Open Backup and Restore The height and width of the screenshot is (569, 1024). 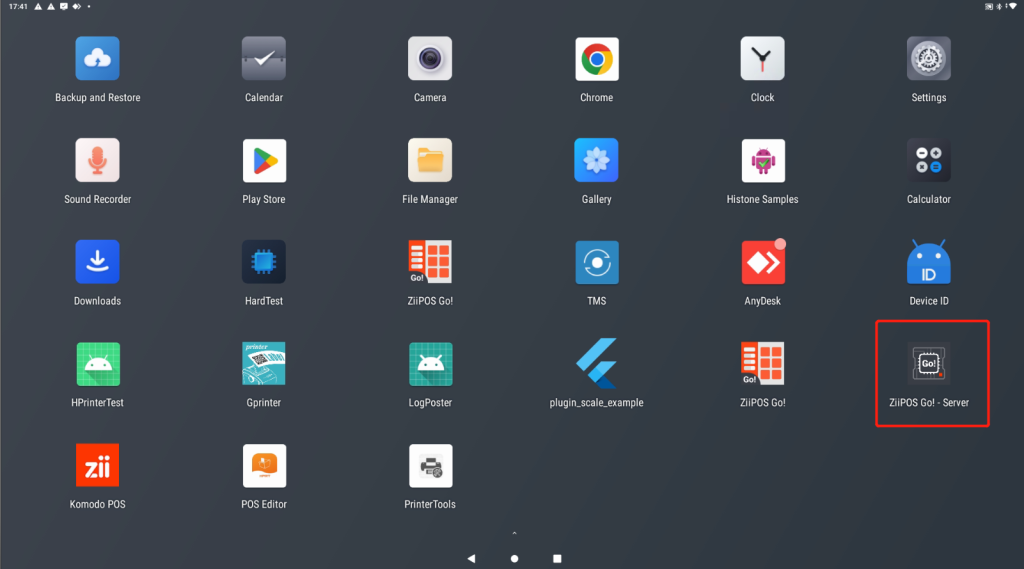[x=97, y=59]
